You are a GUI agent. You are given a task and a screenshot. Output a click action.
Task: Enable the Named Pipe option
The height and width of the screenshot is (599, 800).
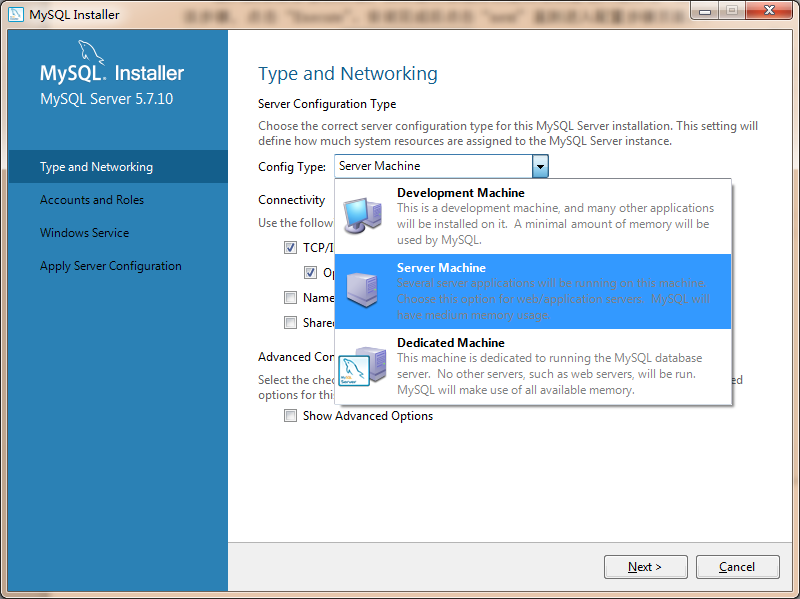point(290,297)
